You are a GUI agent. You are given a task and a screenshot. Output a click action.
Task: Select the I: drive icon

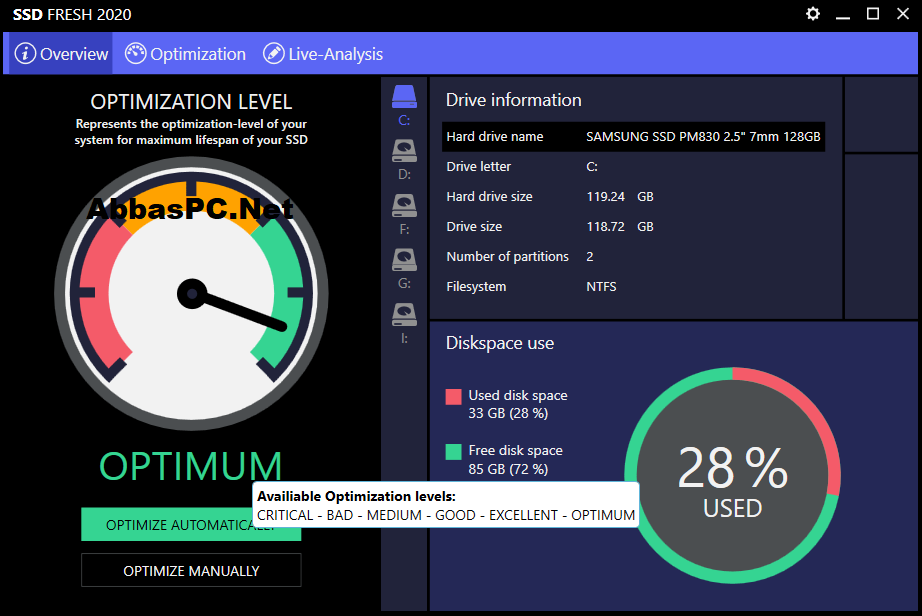pos(405,314)
